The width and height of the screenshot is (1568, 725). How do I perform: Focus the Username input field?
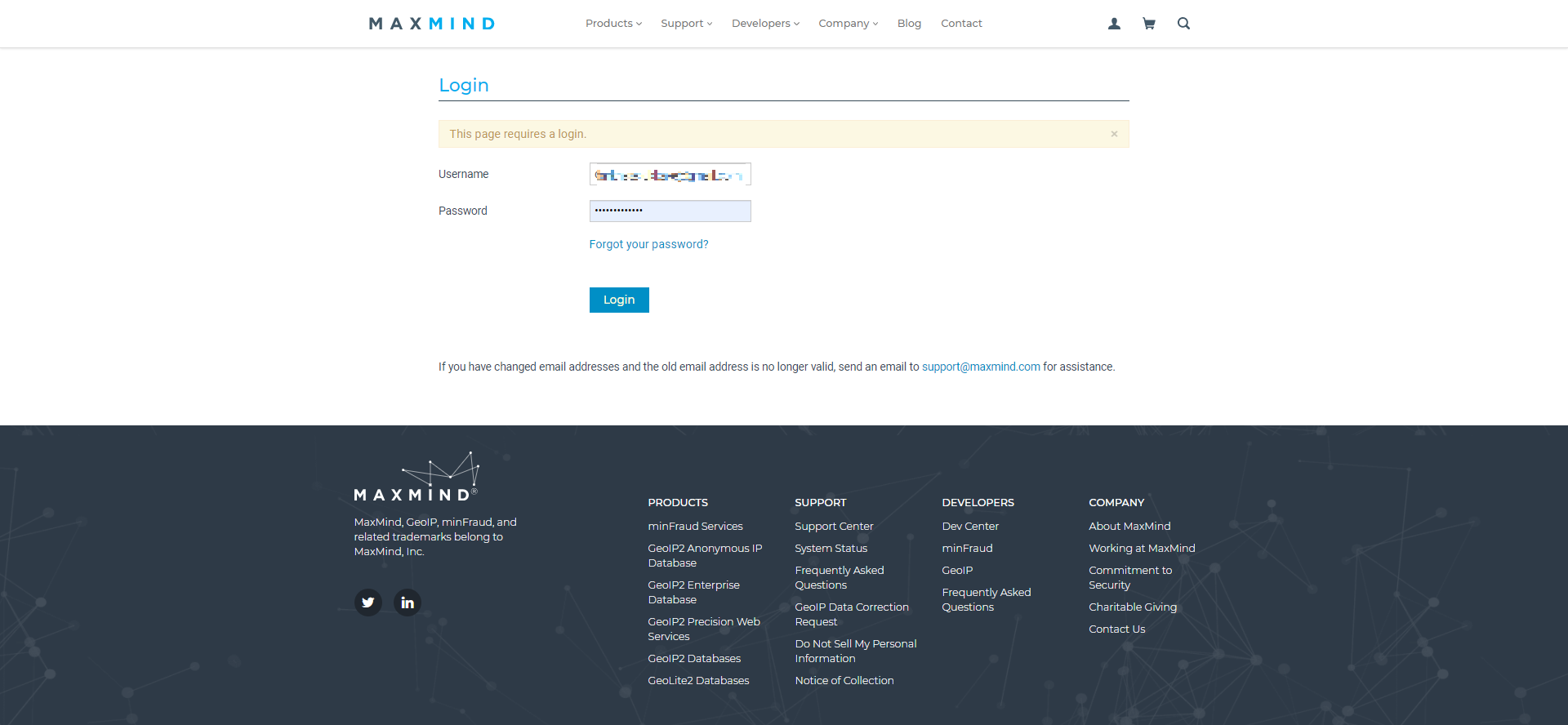(670, 175)
